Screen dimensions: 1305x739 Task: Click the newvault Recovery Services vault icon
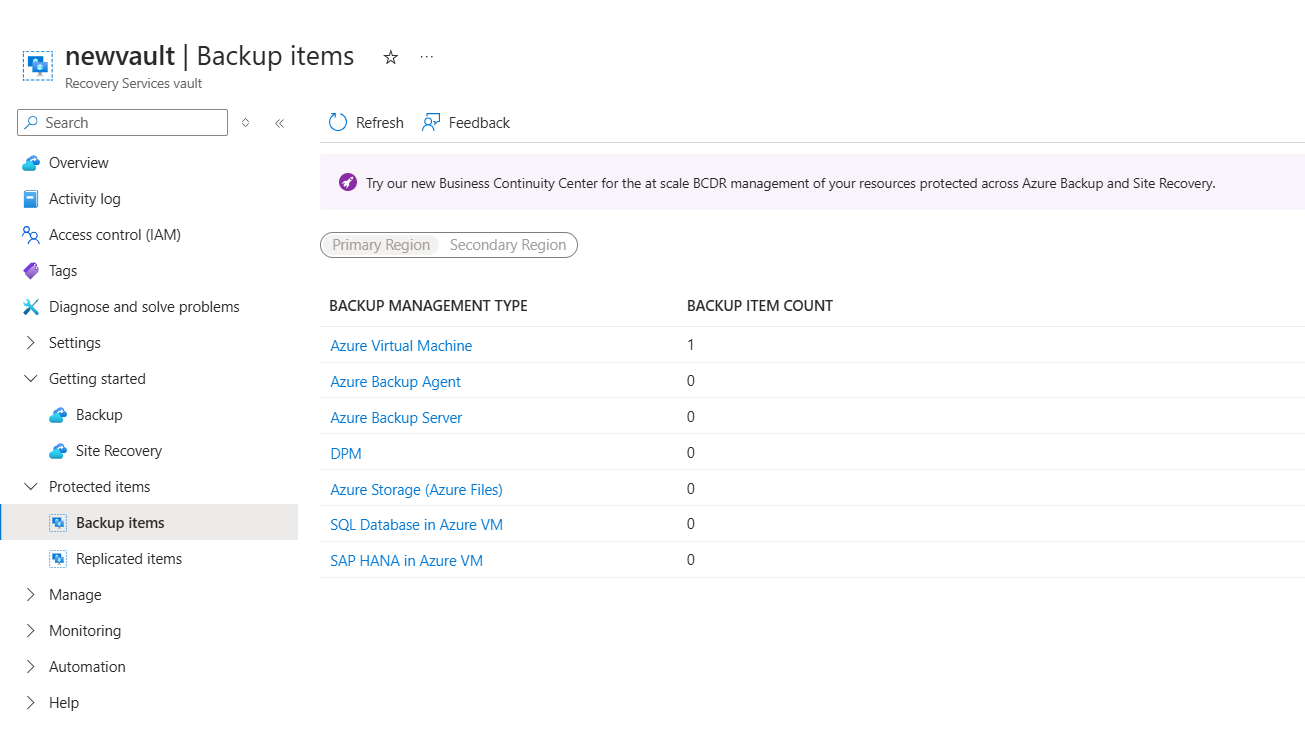38,66
